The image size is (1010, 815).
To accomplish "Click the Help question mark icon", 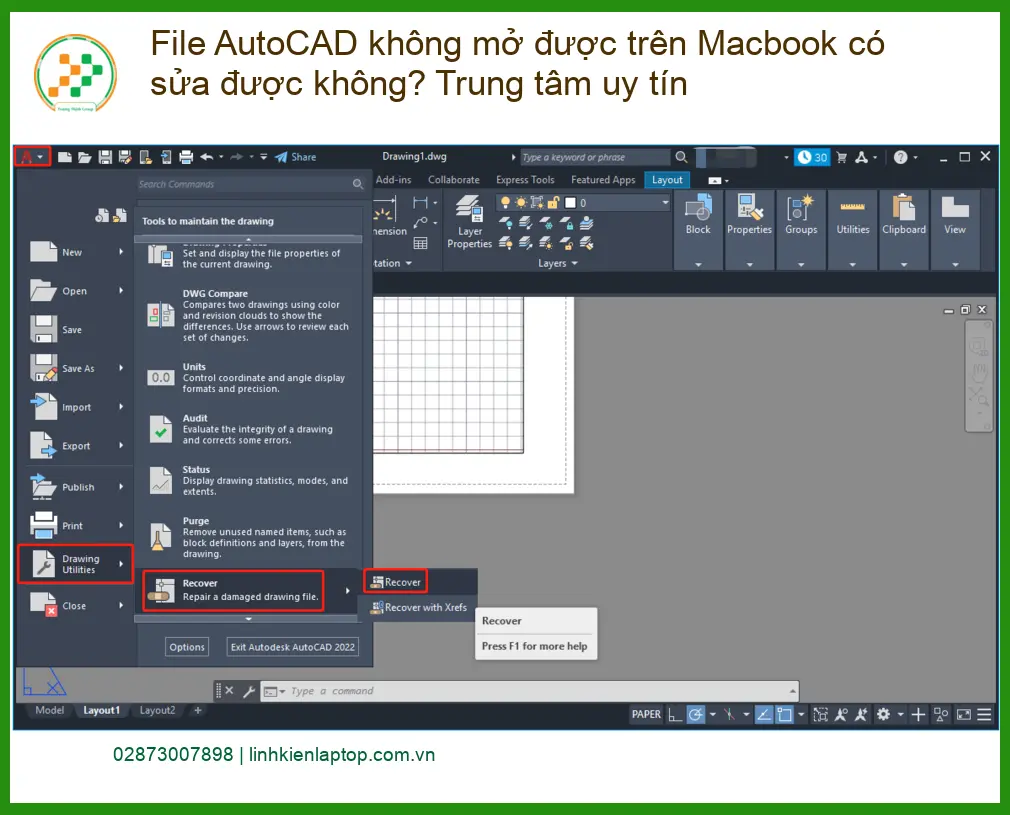I will tap(900, 157).
